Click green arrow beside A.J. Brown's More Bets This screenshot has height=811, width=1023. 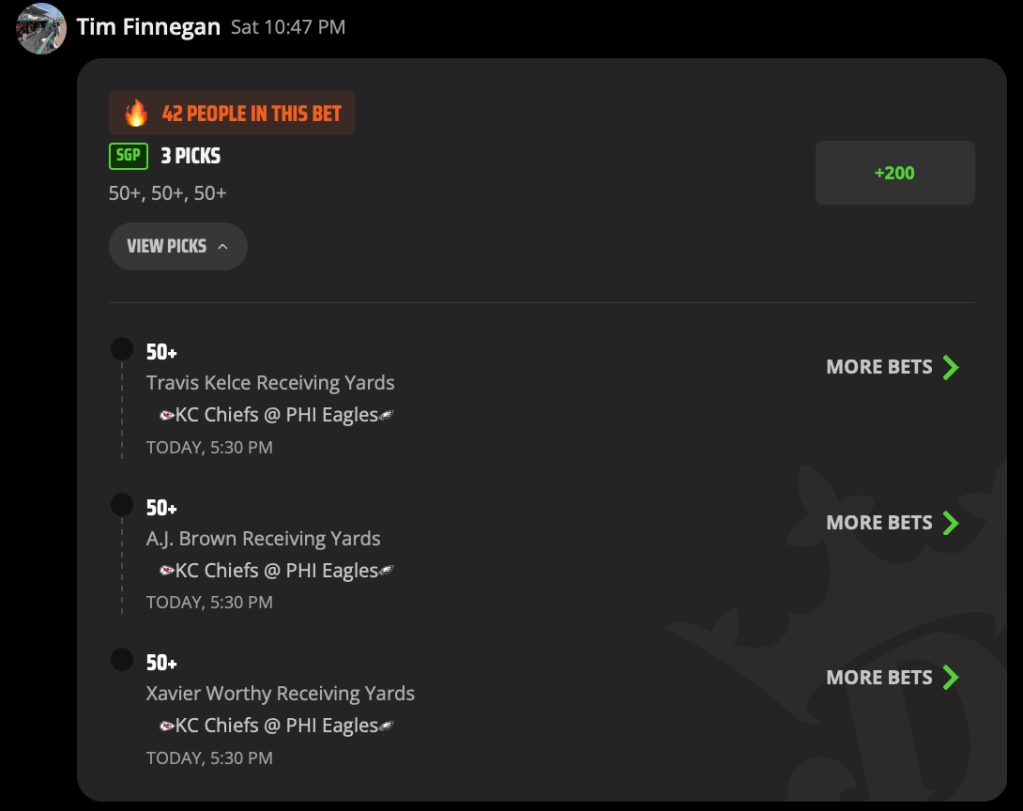951,523
